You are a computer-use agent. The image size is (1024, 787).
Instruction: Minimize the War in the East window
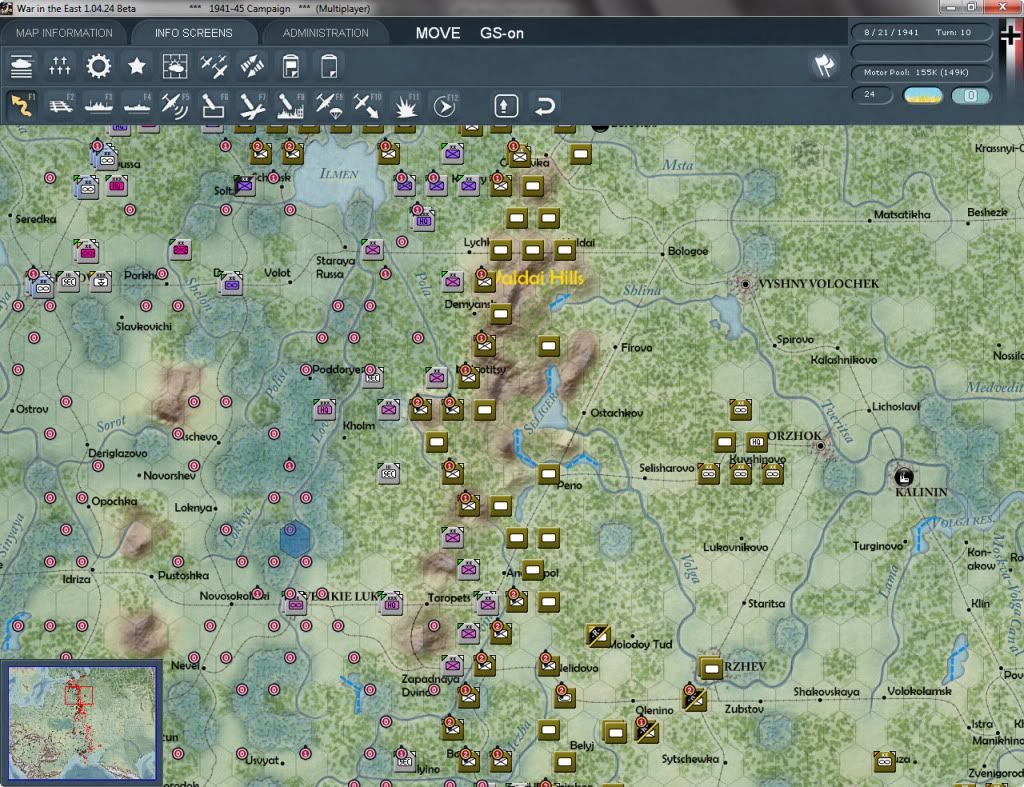click(x=950, y=7)
